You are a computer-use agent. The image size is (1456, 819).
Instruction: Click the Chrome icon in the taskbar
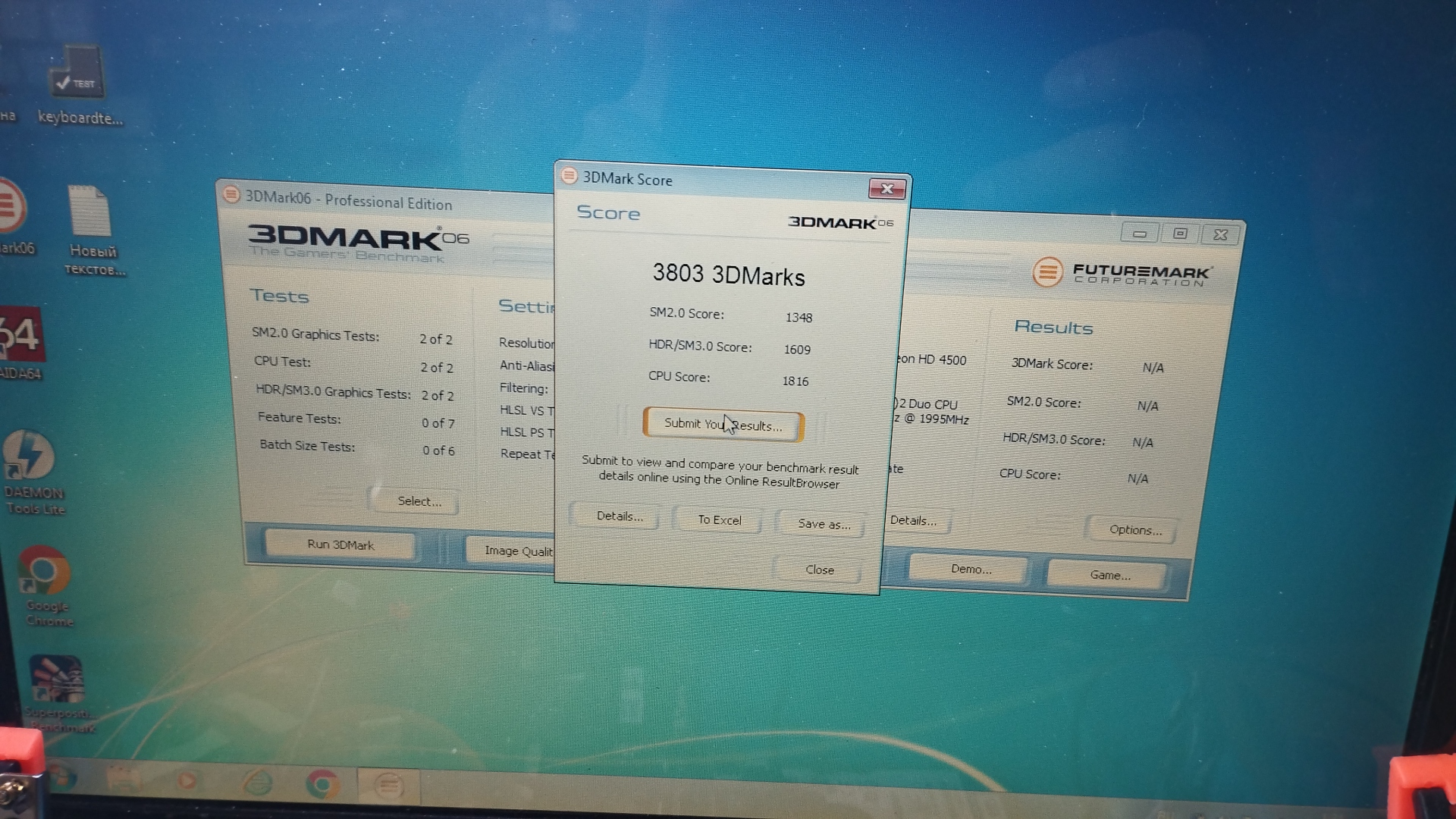pos(322,783)
